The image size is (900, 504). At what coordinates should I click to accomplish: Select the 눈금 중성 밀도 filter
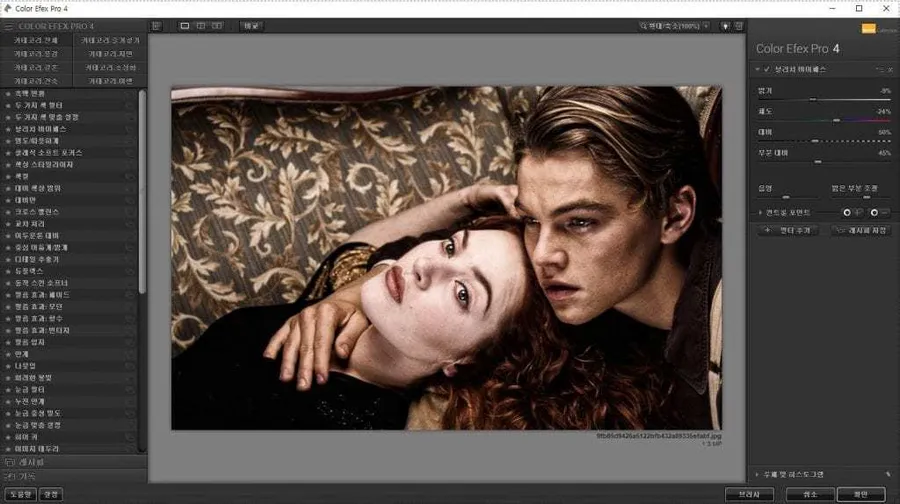(69, 413)
